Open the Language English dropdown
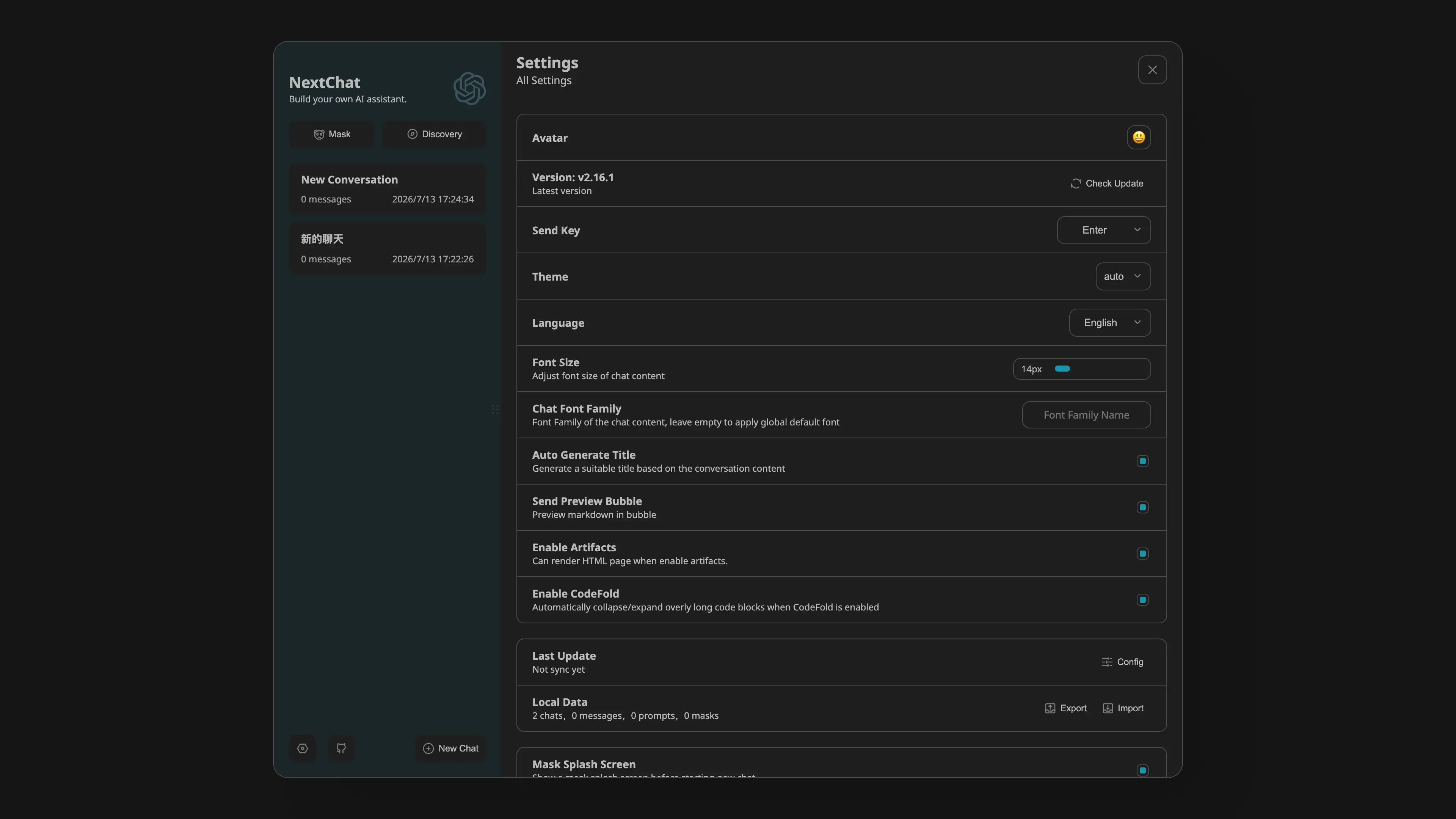Viewport: 1456px width, 819px height. tap(1109, 323)
